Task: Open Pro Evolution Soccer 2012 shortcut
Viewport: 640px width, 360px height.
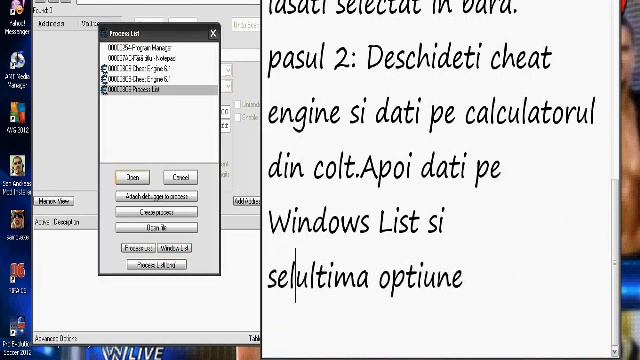Action: pos(17,336)
